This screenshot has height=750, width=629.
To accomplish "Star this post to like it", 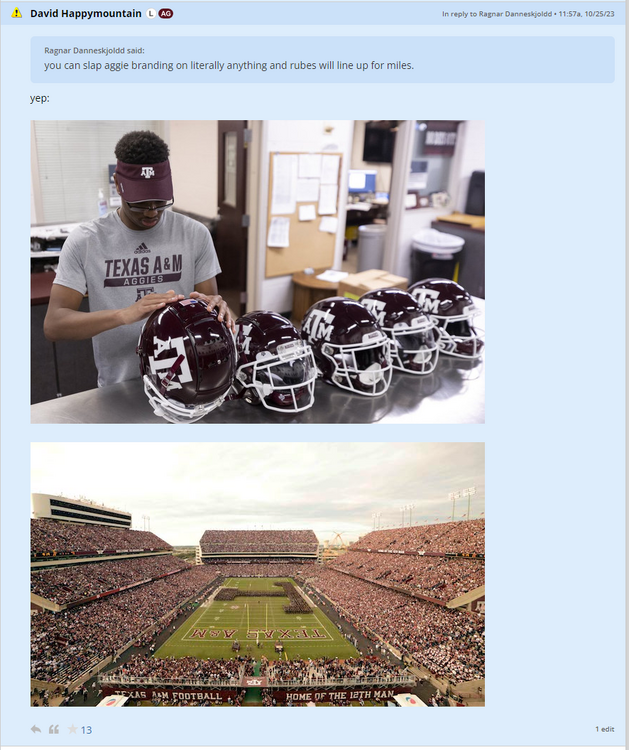I will point(72,730).
